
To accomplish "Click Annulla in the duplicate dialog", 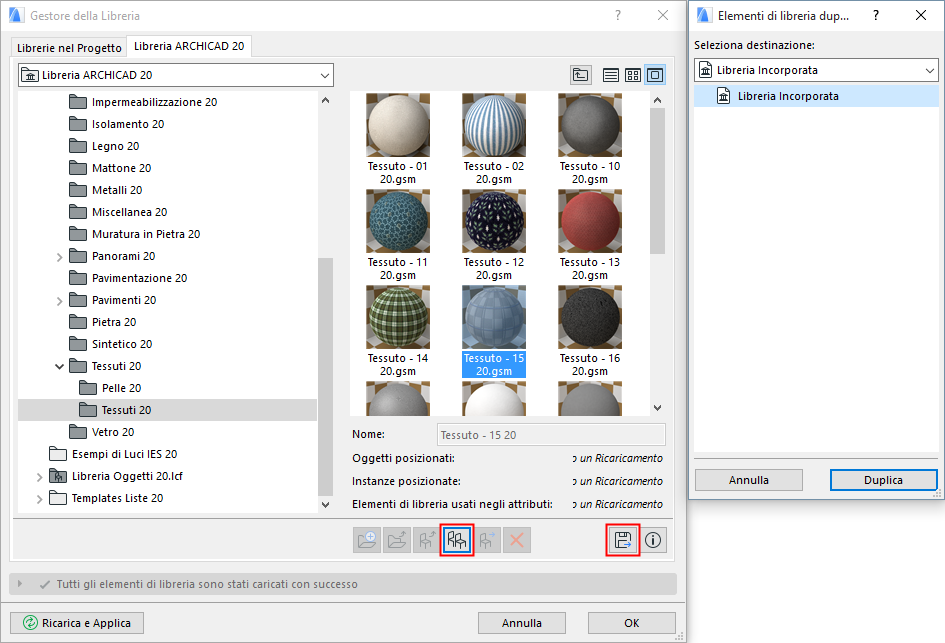I will click(x=749, y=480).
